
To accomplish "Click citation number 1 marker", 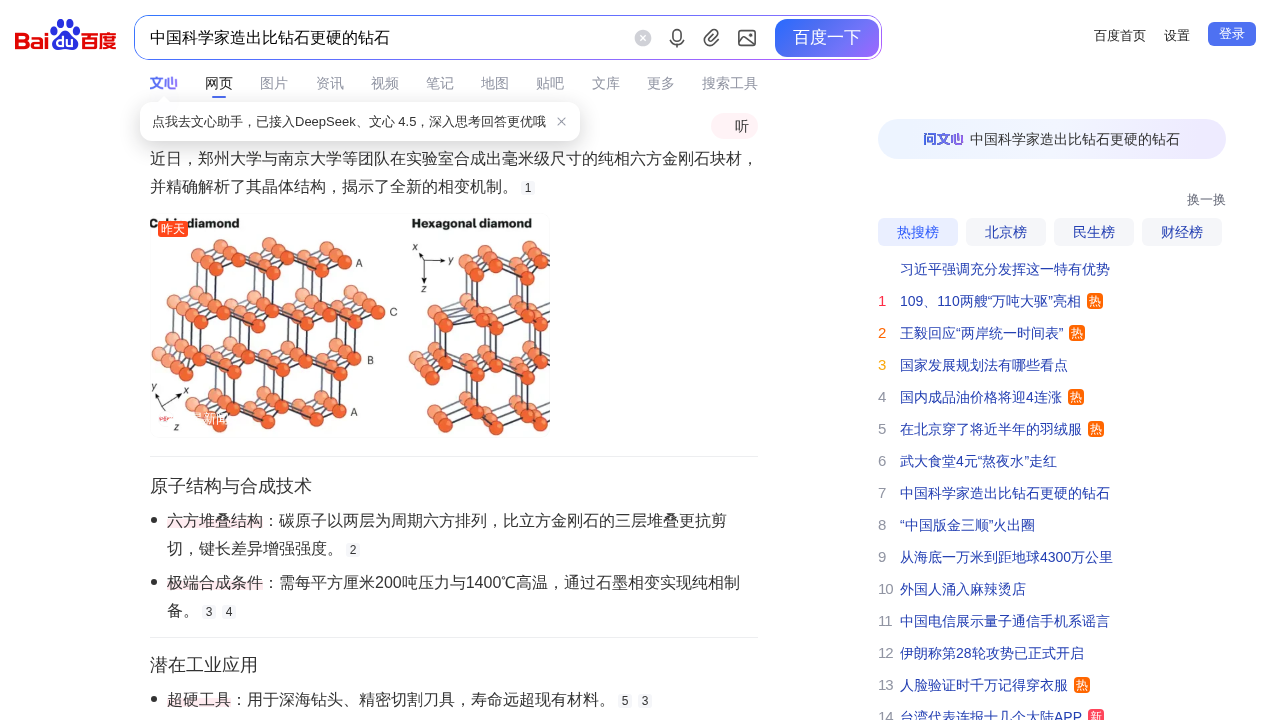I will (x=528, y=188).
